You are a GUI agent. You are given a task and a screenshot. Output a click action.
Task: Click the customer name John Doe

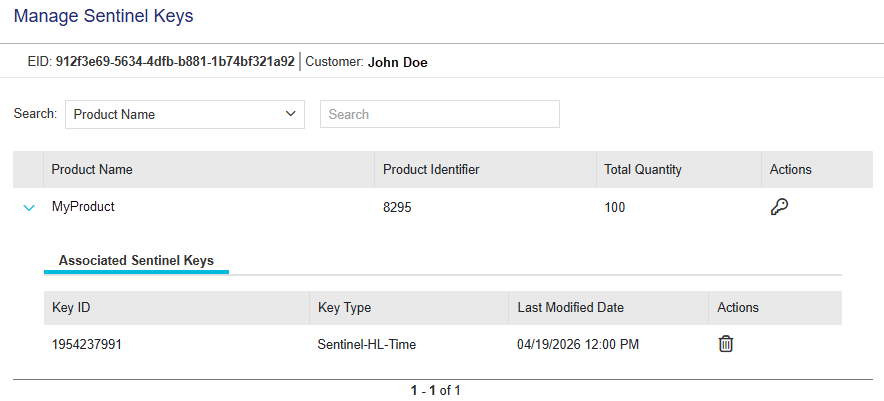coord(397,62)
